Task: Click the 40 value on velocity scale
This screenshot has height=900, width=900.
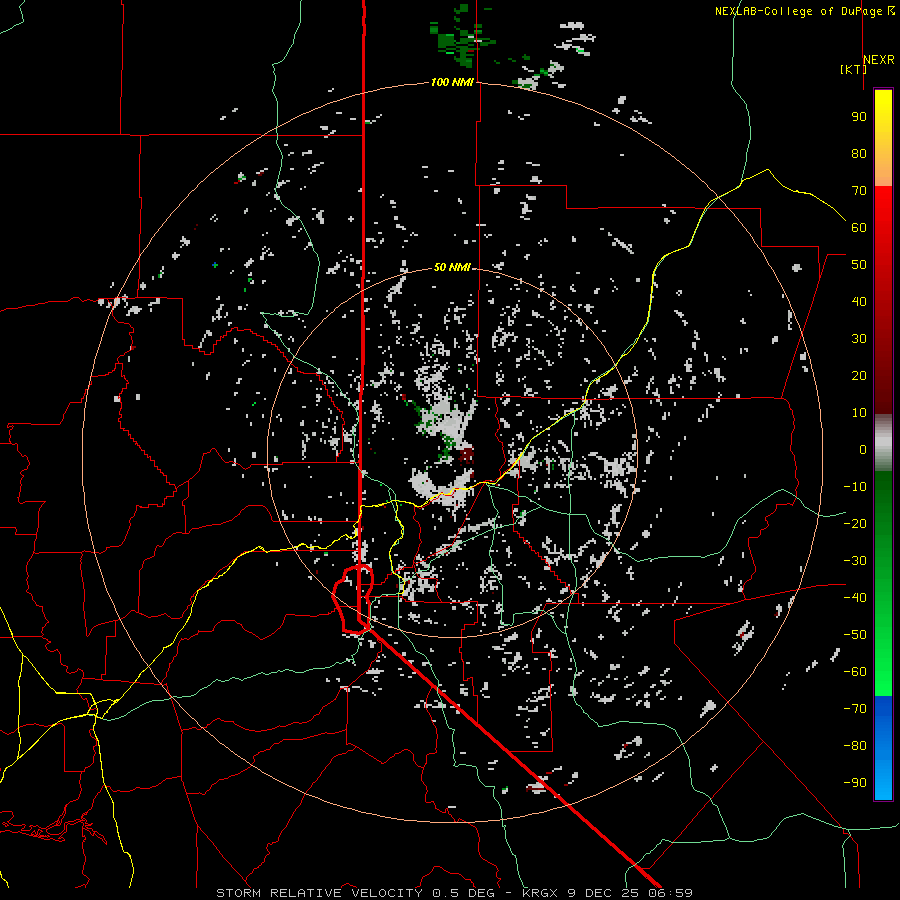Action: tap(859, 302)
